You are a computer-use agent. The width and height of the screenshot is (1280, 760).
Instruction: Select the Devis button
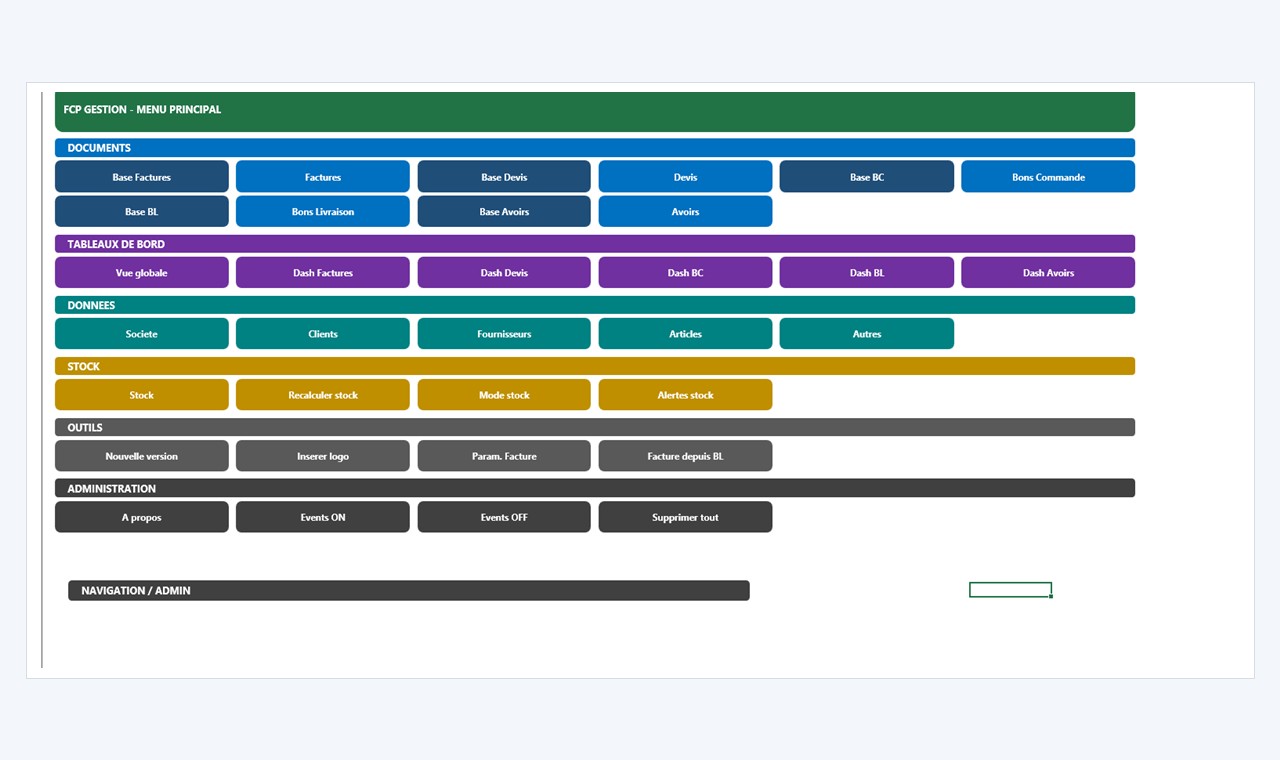coord(685,177)
